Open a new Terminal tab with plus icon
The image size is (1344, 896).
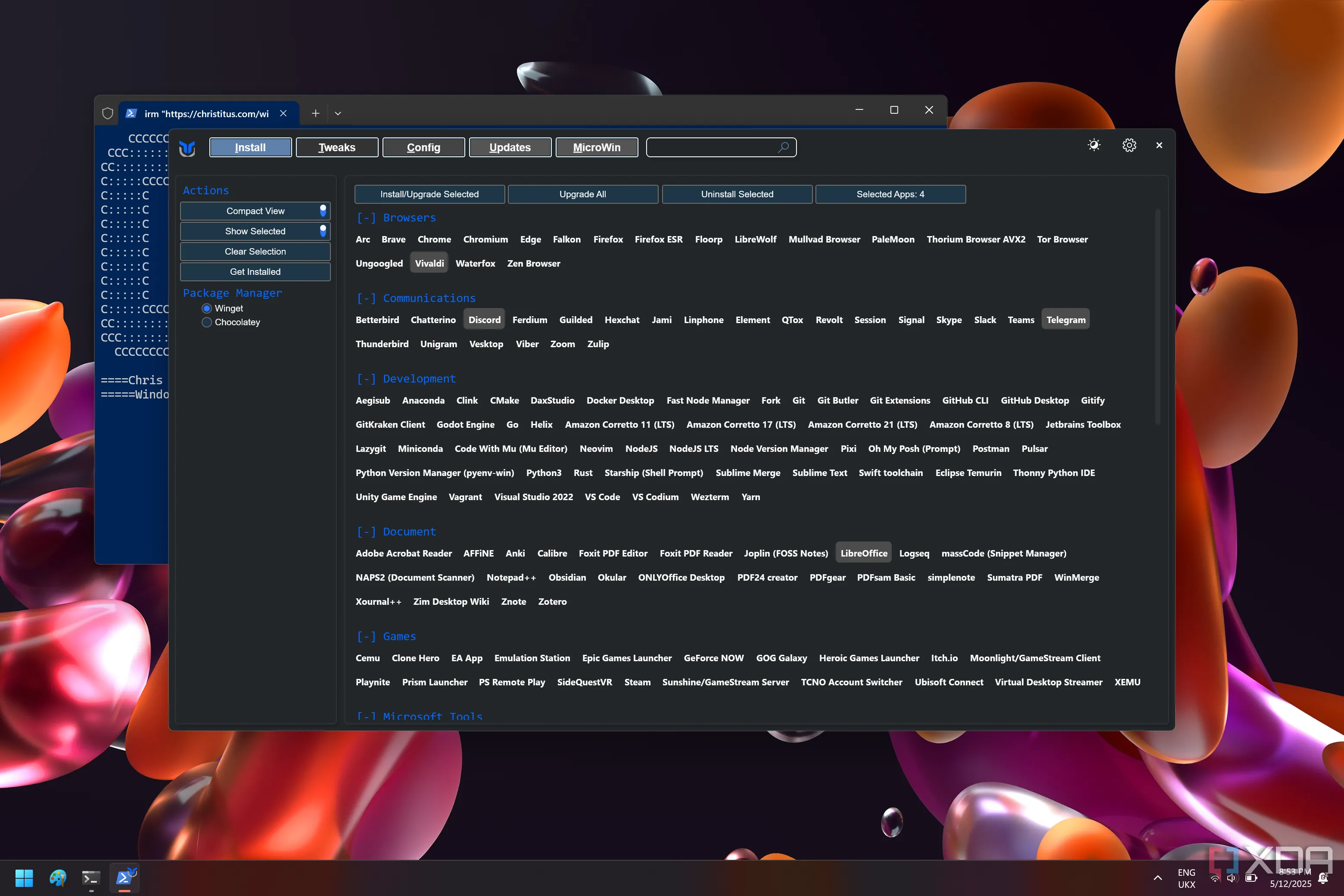coord(315,113)
